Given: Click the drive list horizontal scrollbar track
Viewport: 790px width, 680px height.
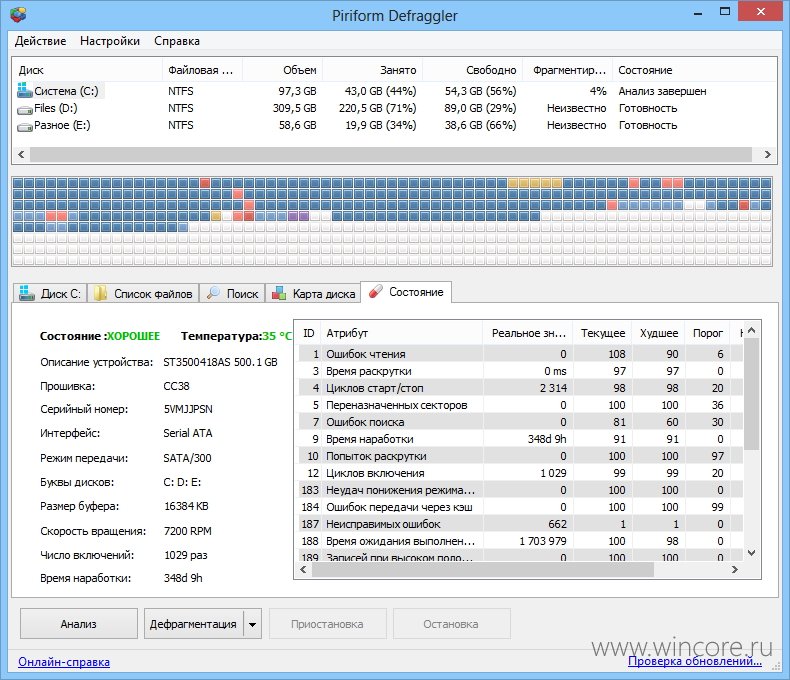Looking at the screenshot, I should tap(391, 154).
